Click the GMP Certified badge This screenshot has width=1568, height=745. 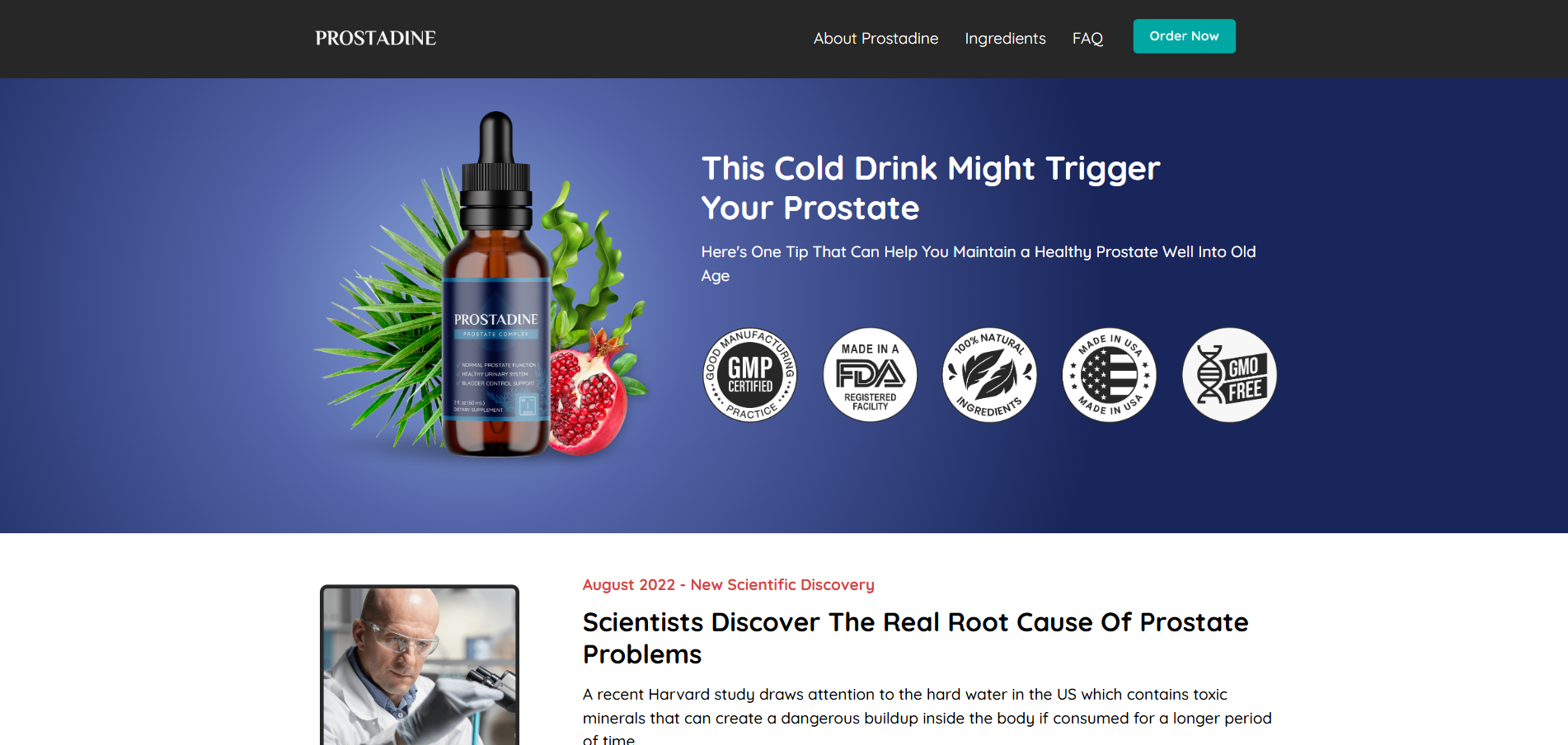point(749,375)
